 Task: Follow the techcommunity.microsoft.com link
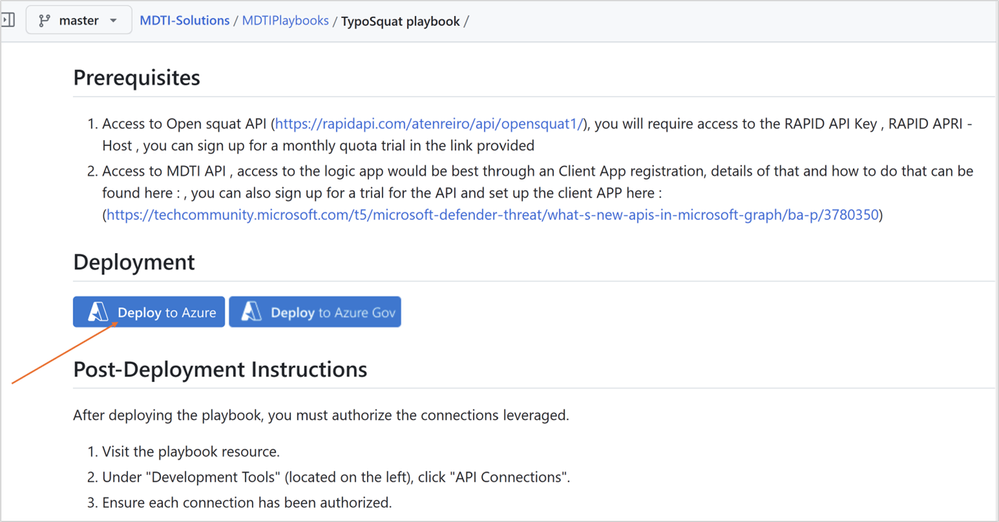point(492,215)
